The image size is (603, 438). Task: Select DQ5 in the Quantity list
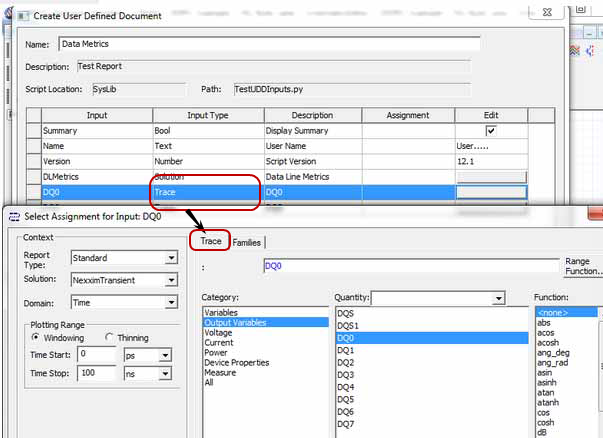click(x=345, y=400)
